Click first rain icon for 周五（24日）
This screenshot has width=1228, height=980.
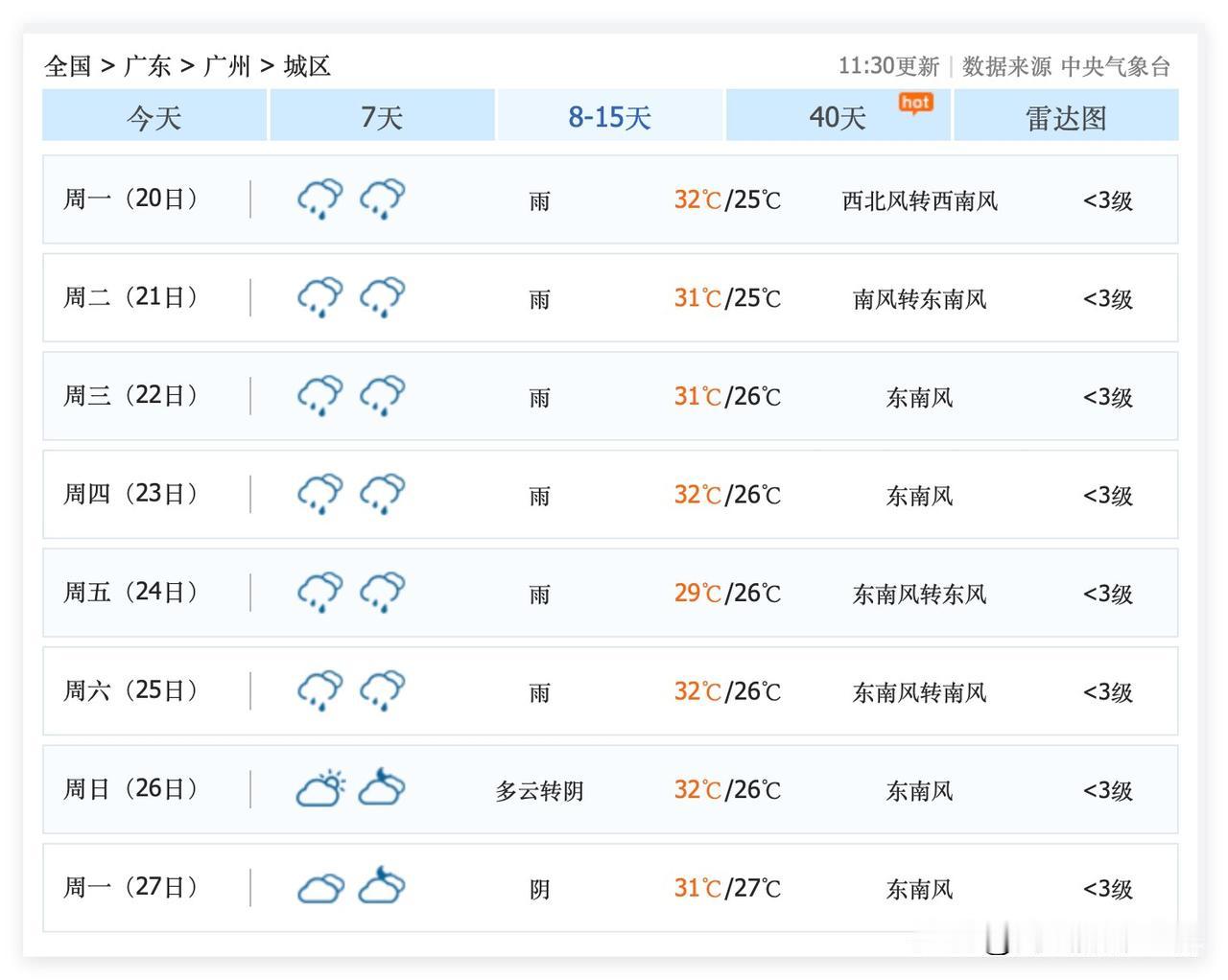[319, 592]
